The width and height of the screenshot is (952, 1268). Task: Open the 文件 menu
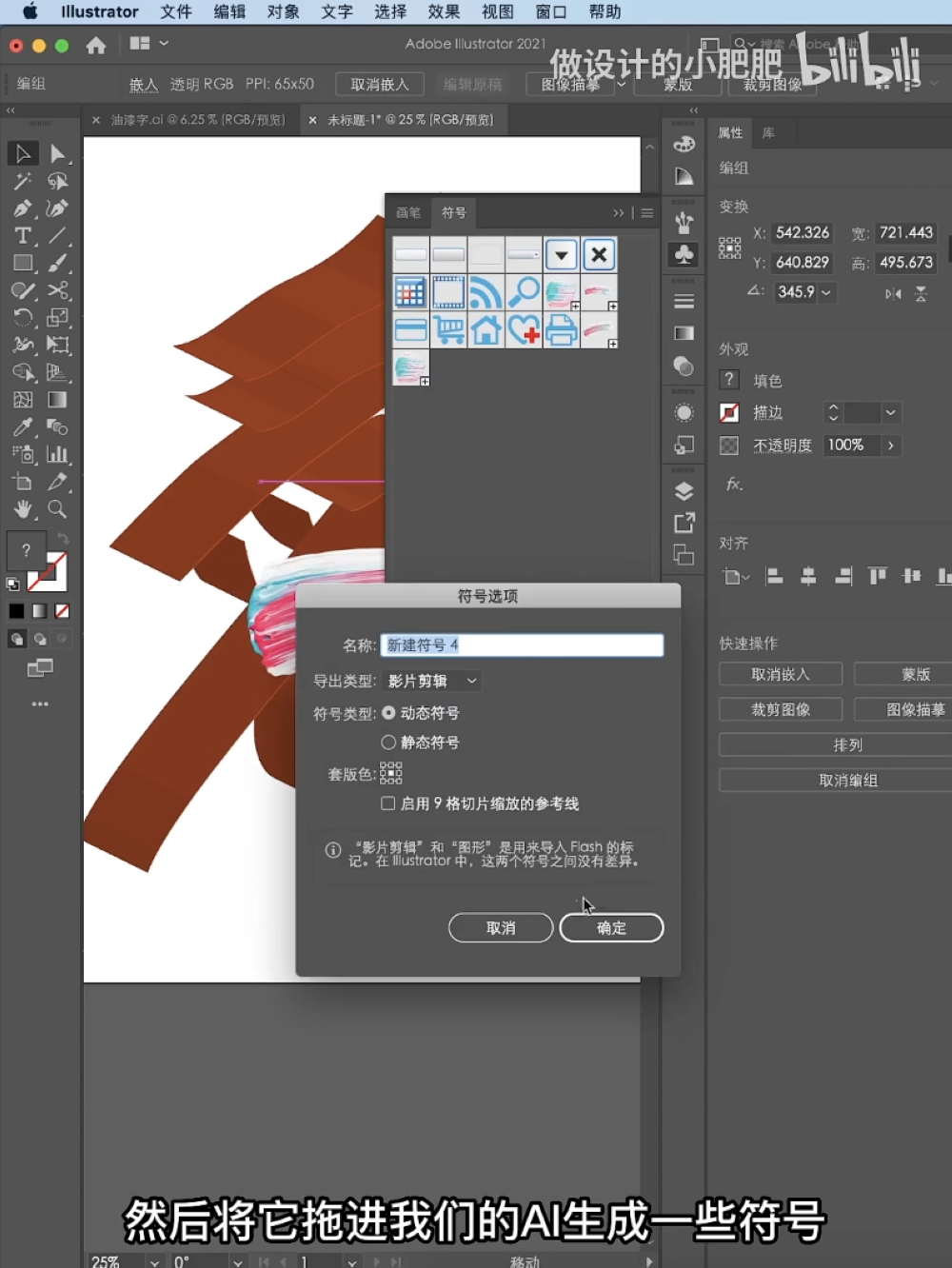(x=176, y=11)
